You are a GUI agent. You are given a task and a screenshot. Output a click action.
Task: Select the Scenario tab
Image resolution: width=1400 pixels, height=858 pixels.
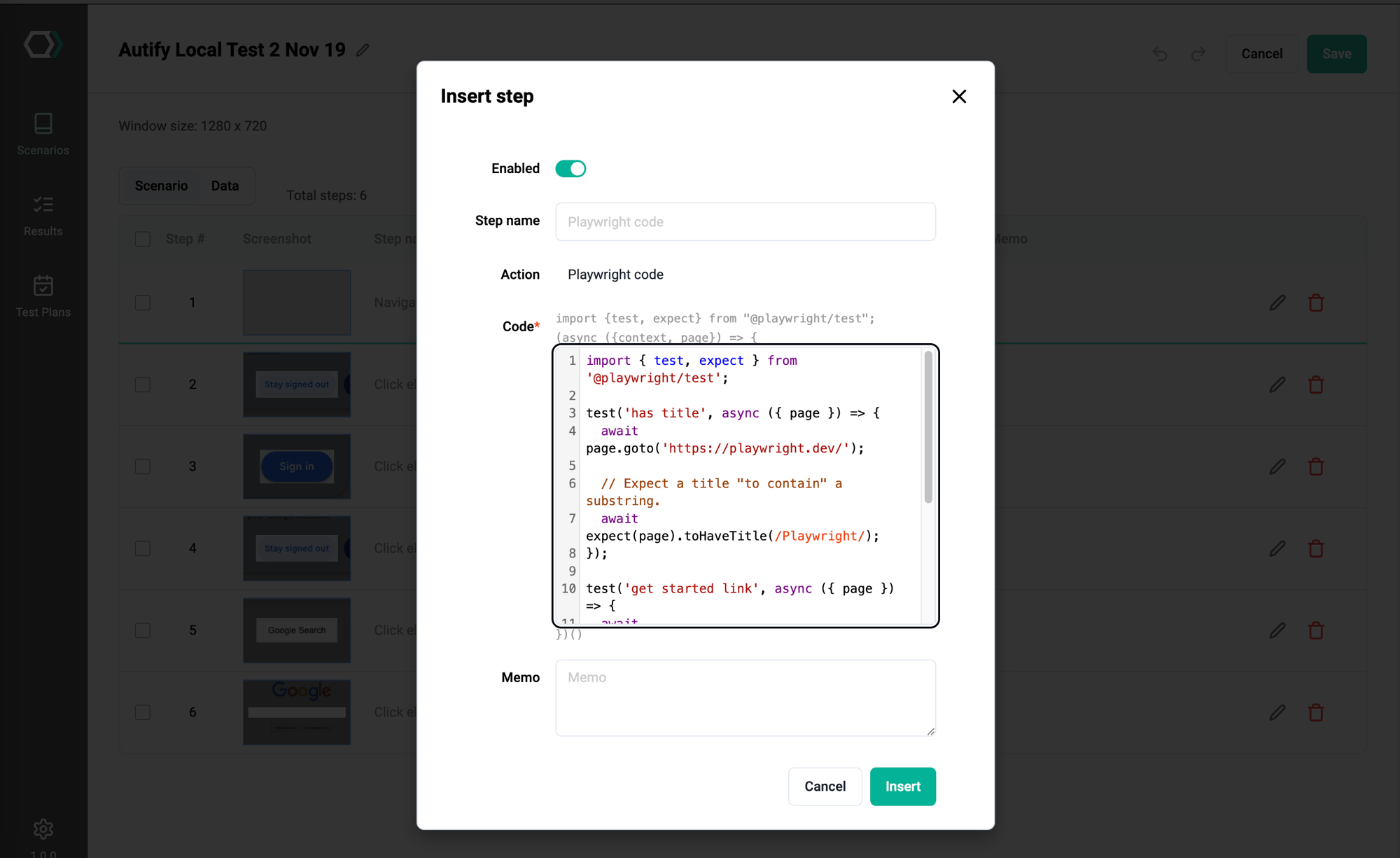point(161,186)
